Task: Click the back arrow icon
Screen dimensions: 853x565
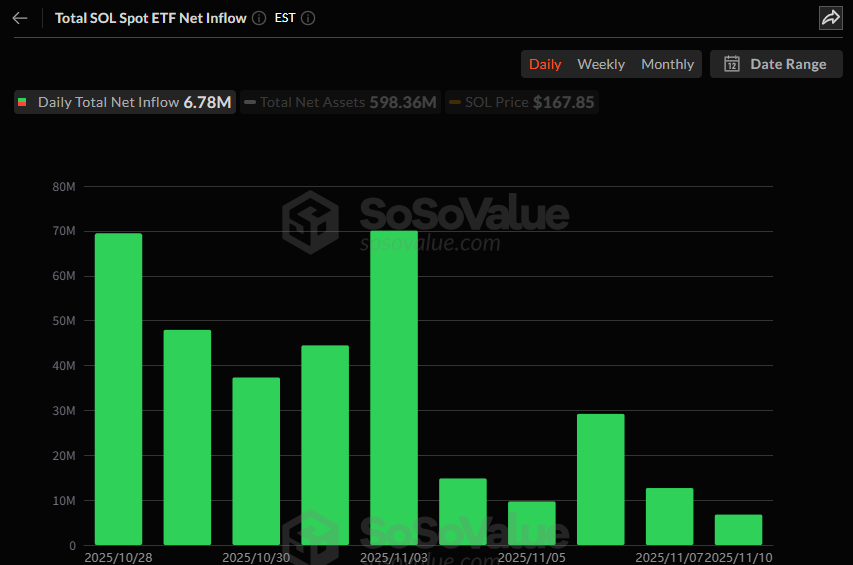Action: coord(20,18)
